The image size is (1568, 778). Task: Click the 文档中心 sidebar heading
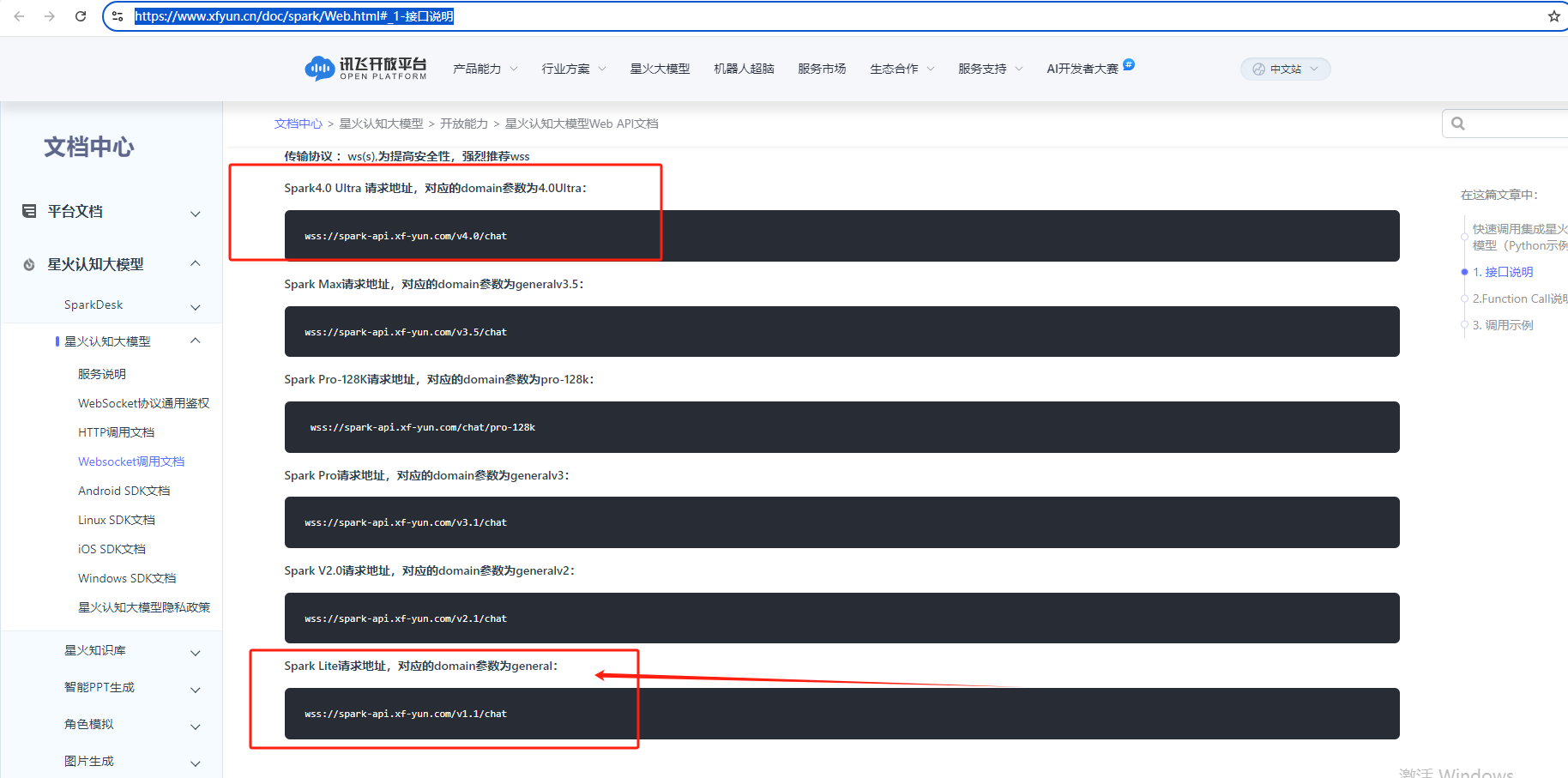[89, 148]
